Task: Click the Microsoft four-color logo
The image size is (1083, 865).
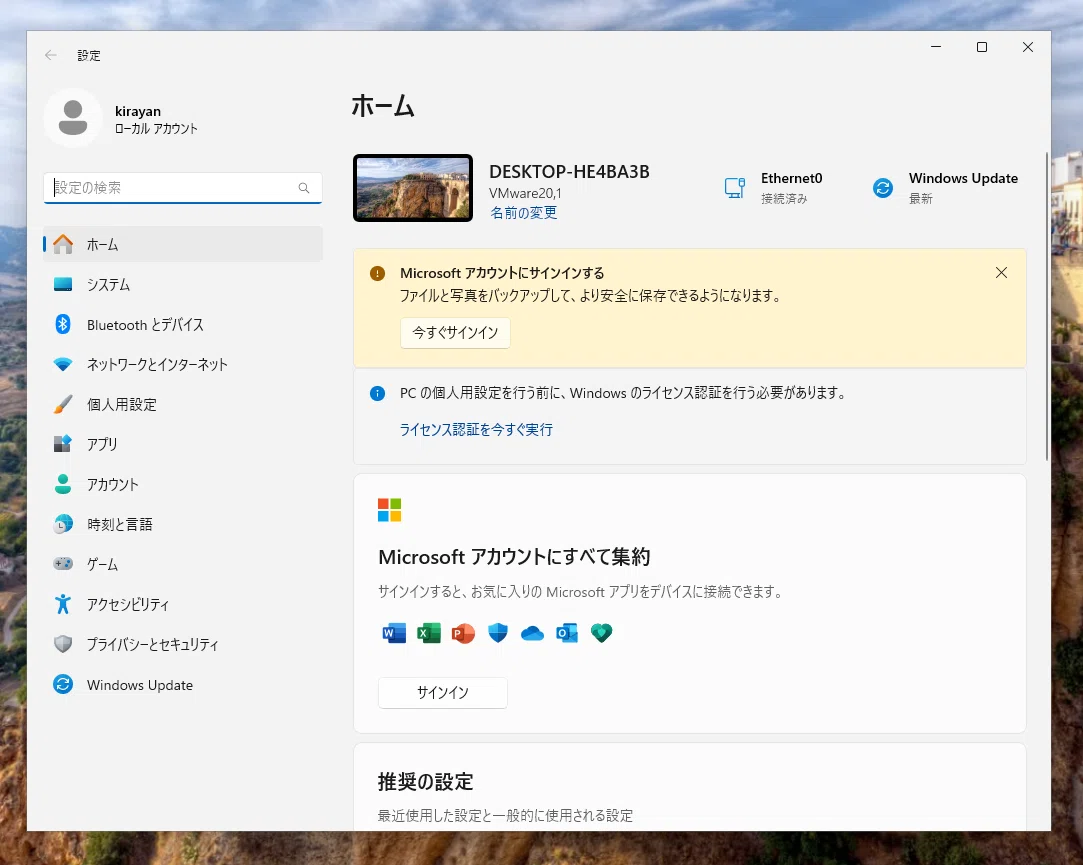Action: click(390, 510)
